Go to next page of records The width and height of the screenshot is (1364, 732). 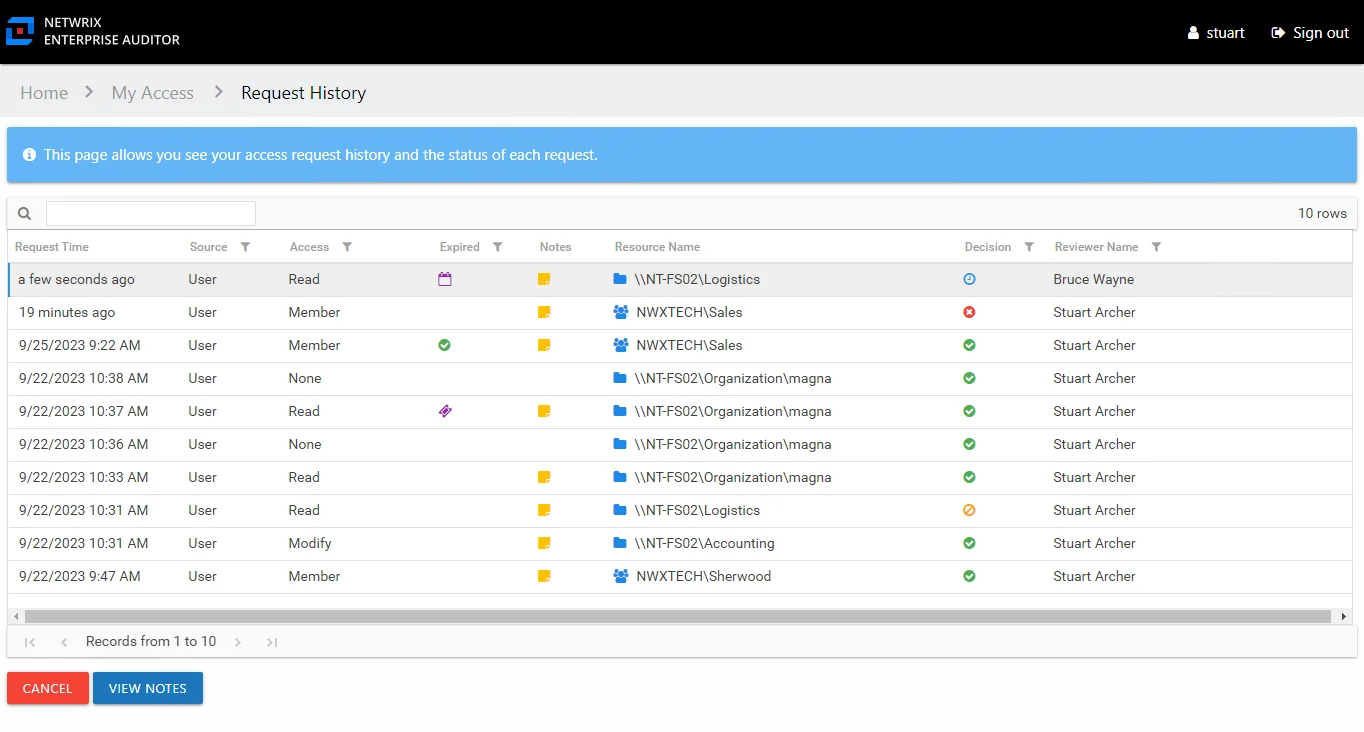tap(238, 642)
